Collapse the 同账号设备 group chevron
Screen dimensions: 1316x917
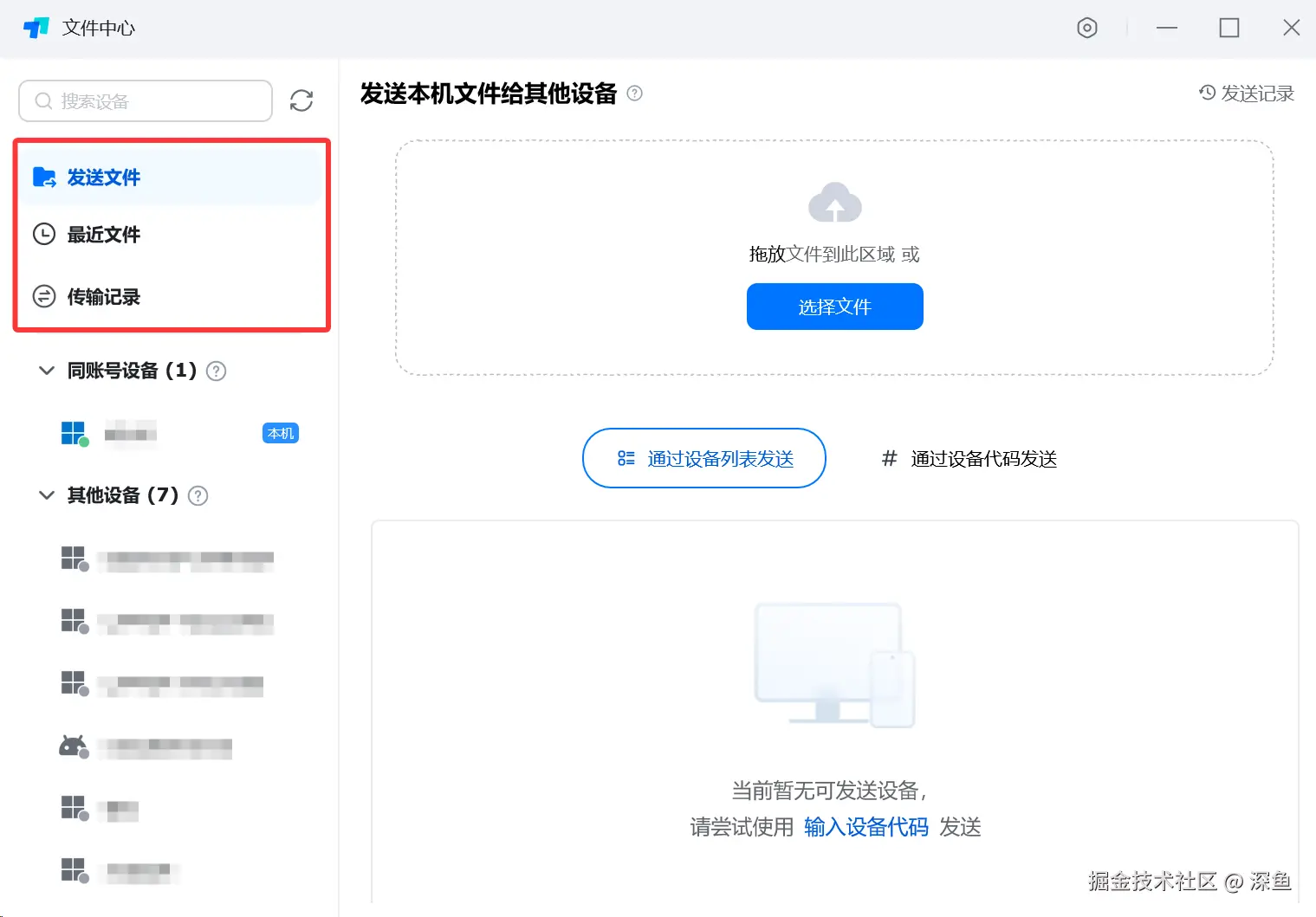pyautogui.click(x=47, y=371)
